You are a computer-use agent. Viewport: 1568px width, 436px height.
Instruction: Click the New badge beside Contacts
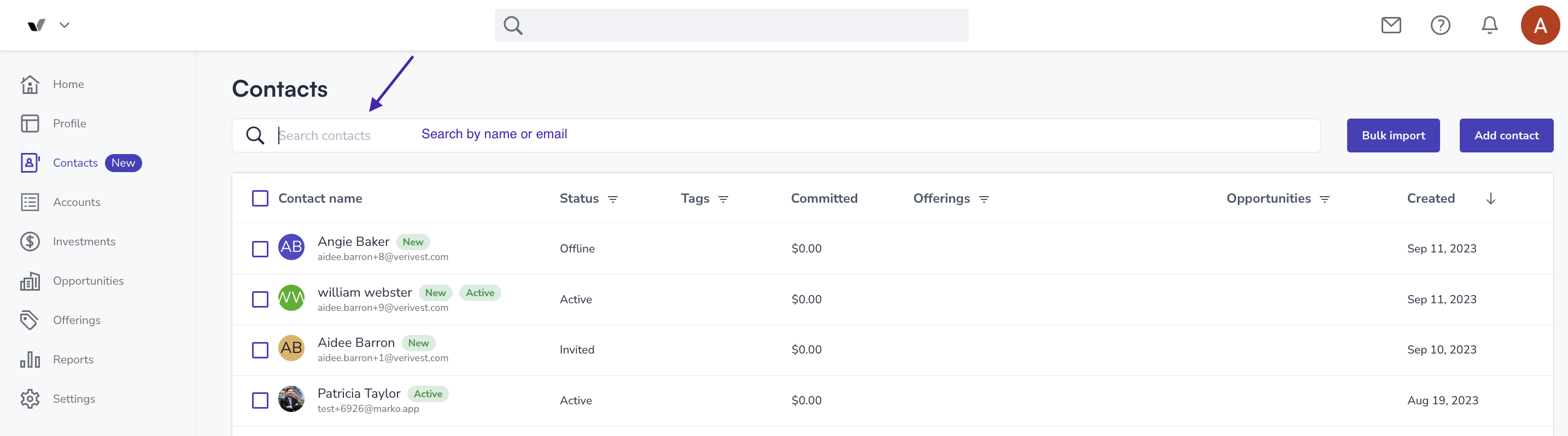point(123,163)
